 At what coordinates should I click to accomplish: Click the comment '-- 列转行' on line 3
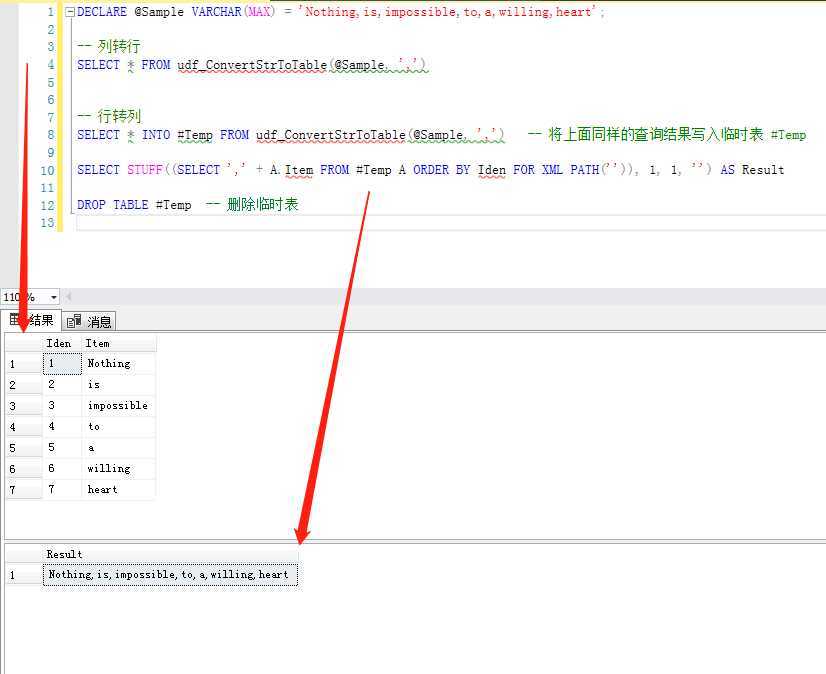click(x=109, y=46)
